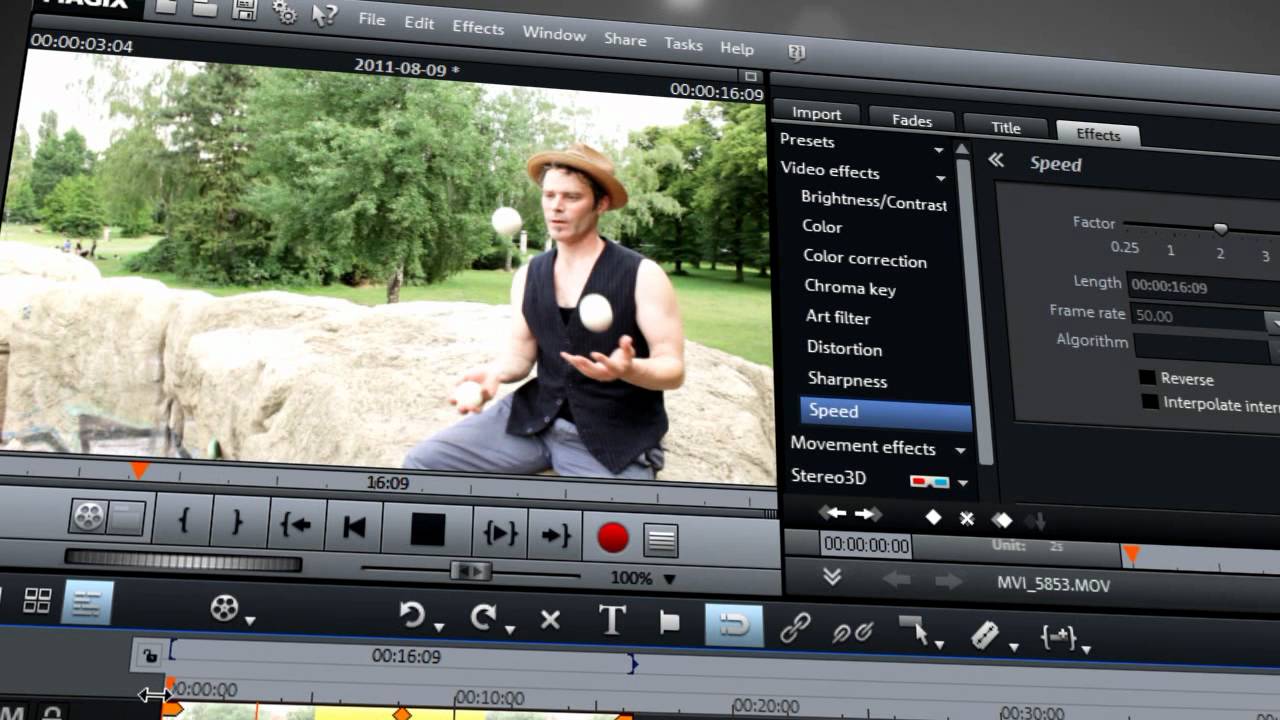Open the mouse mode dropdown arrow
Screen dimensions: 1280x720
click(x=939, y=645)
